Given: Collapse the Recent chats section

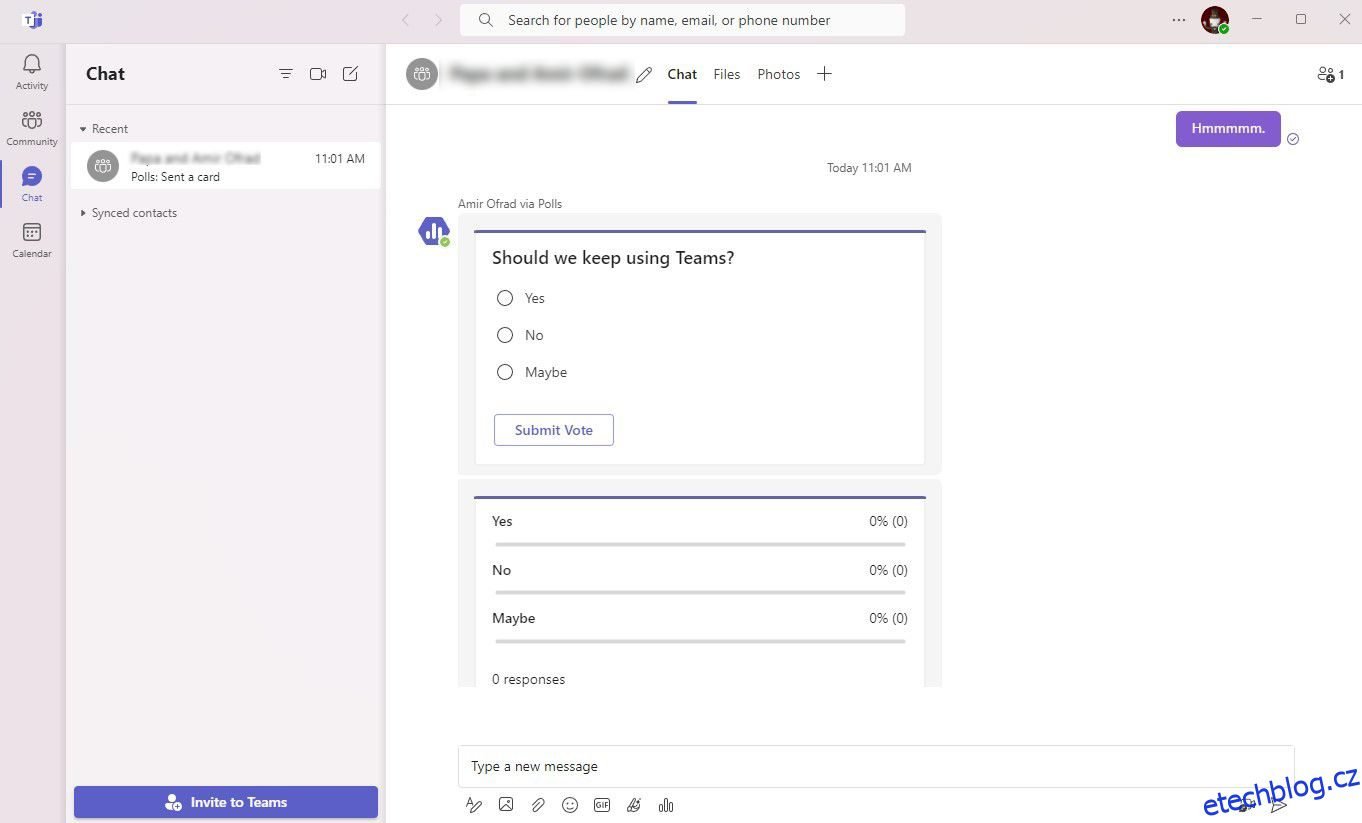Looking at the screenshot, I should [x=104, y=129].
